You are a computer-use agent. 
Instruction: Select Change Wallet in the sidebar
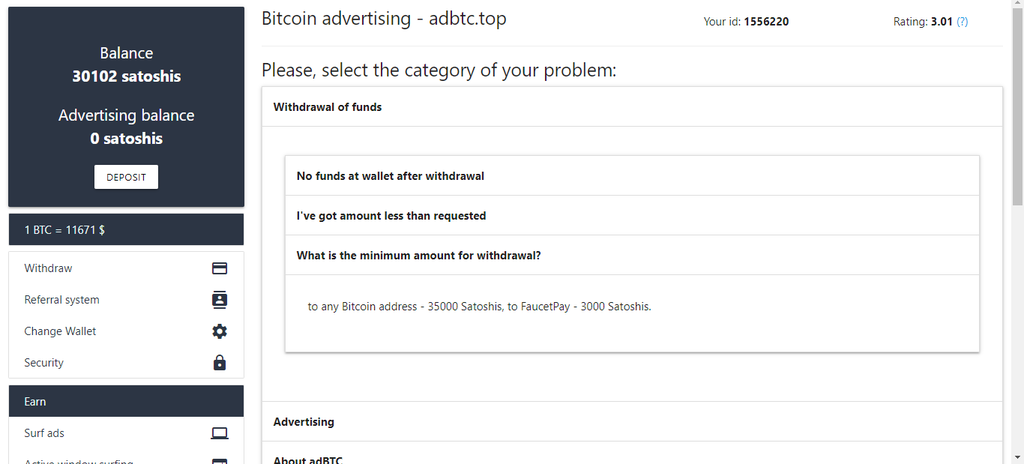126,331
